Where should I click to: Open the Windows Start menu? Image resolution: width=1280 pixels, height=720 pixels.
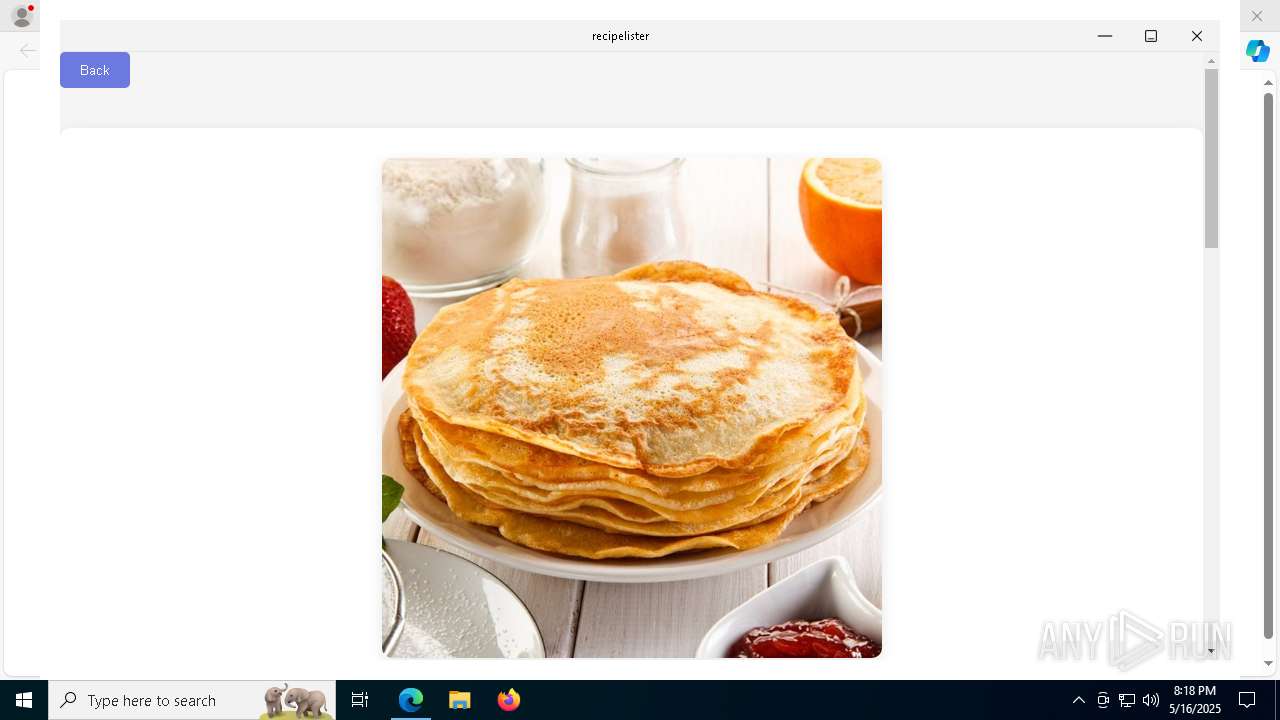click(24, 700)
